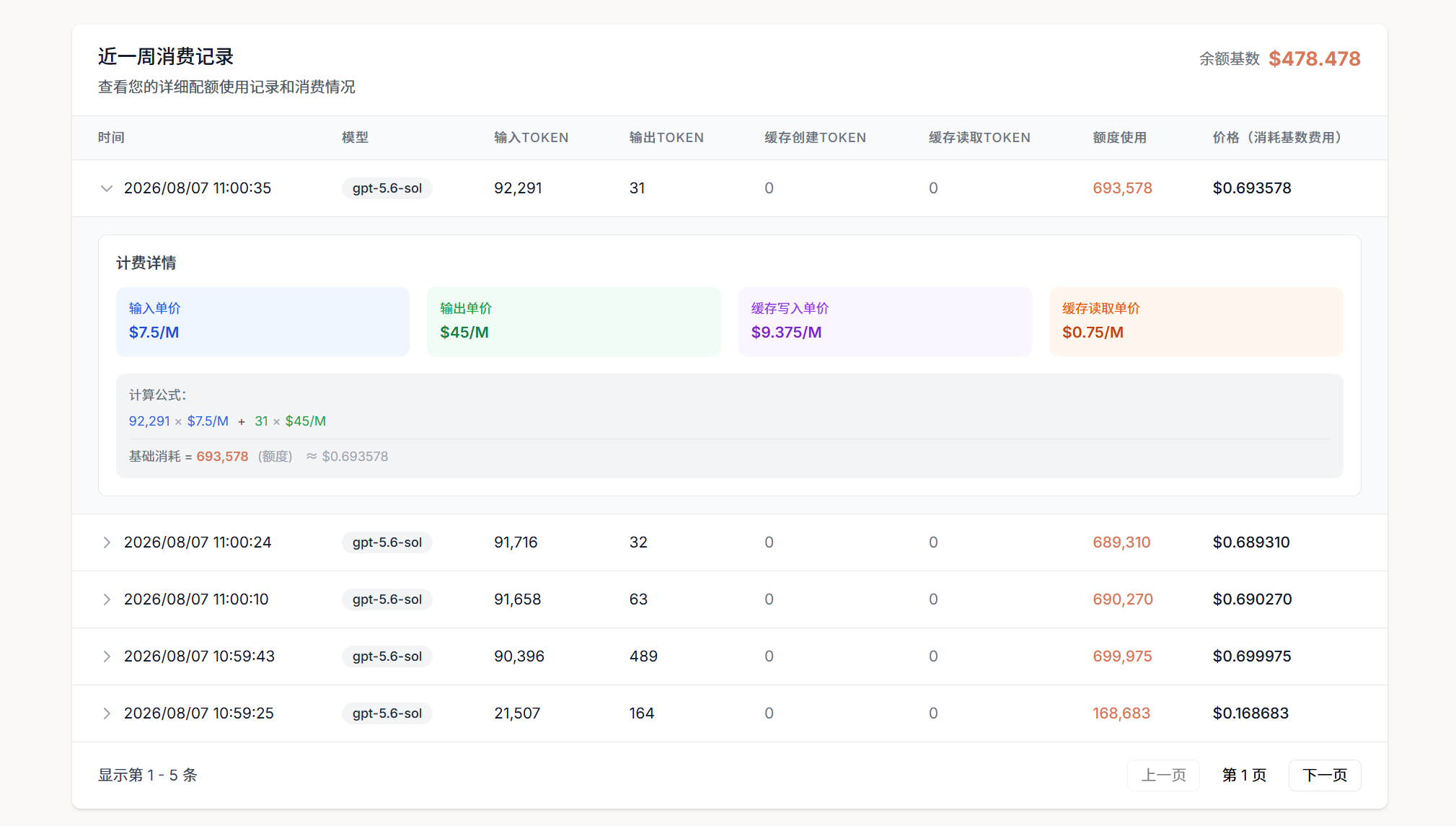Click the 模型 column header
Viewport: 1456px width, 826px height.
click(x=355, y=138)
